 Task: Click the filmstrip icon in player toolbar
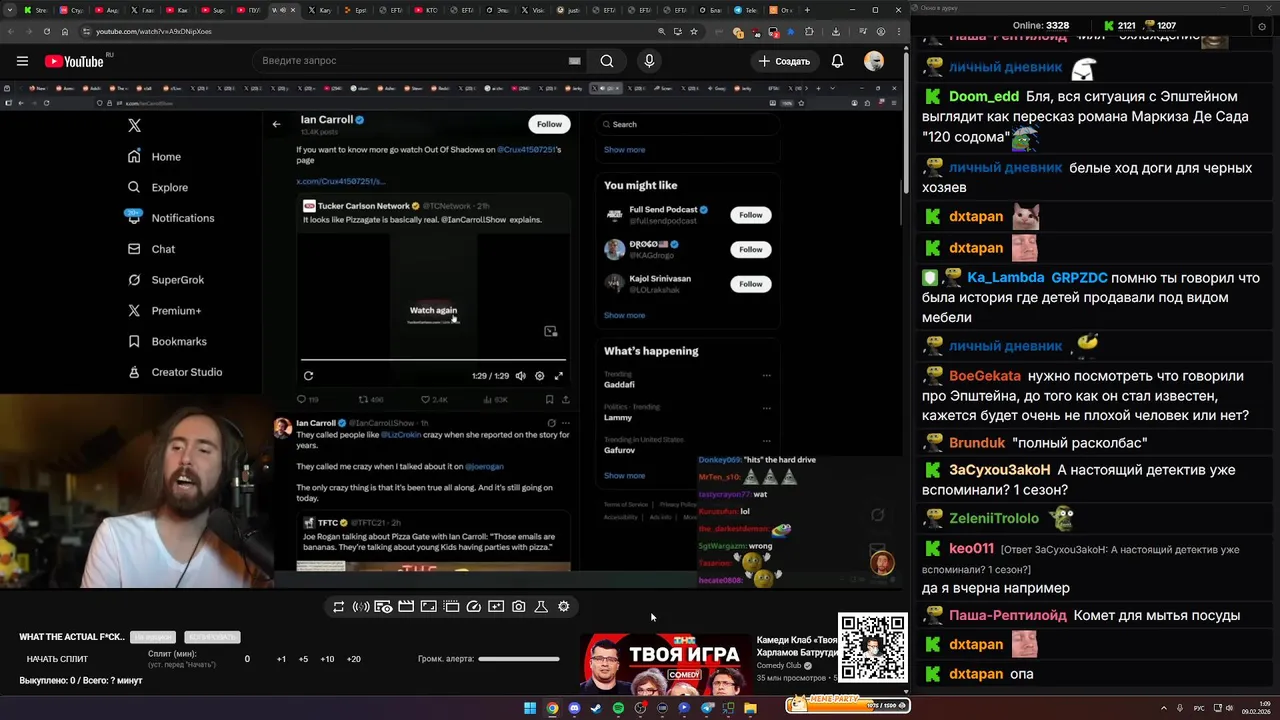click(451, 606)
